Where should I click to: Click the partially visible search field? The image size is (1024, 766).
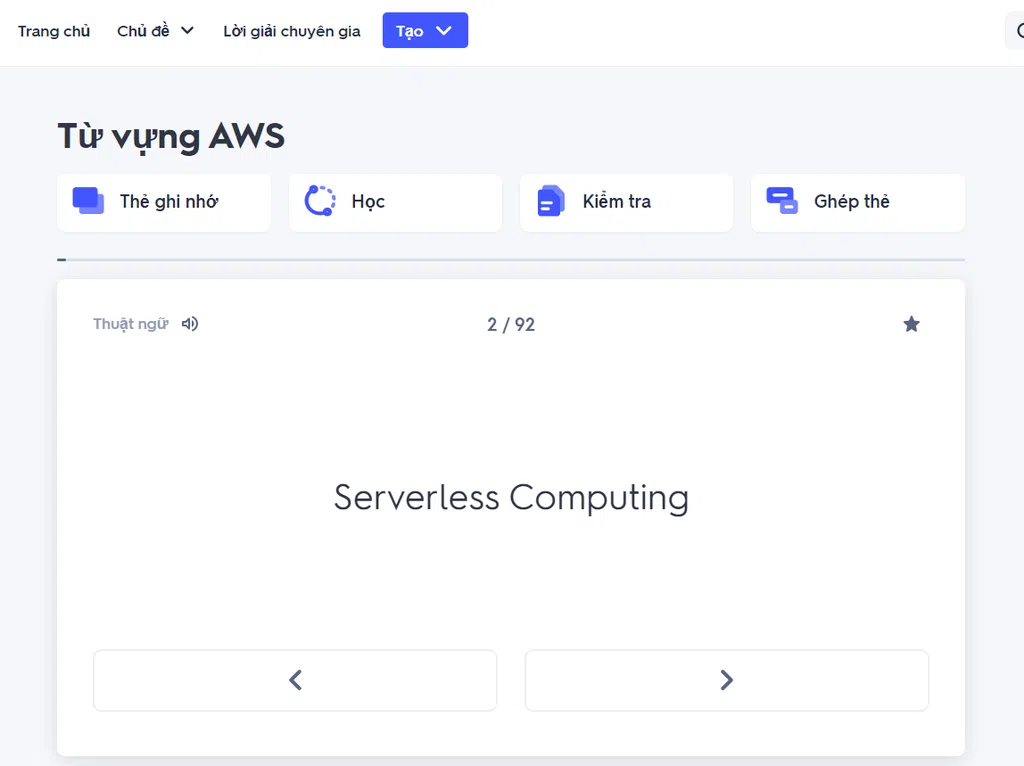1015,31
